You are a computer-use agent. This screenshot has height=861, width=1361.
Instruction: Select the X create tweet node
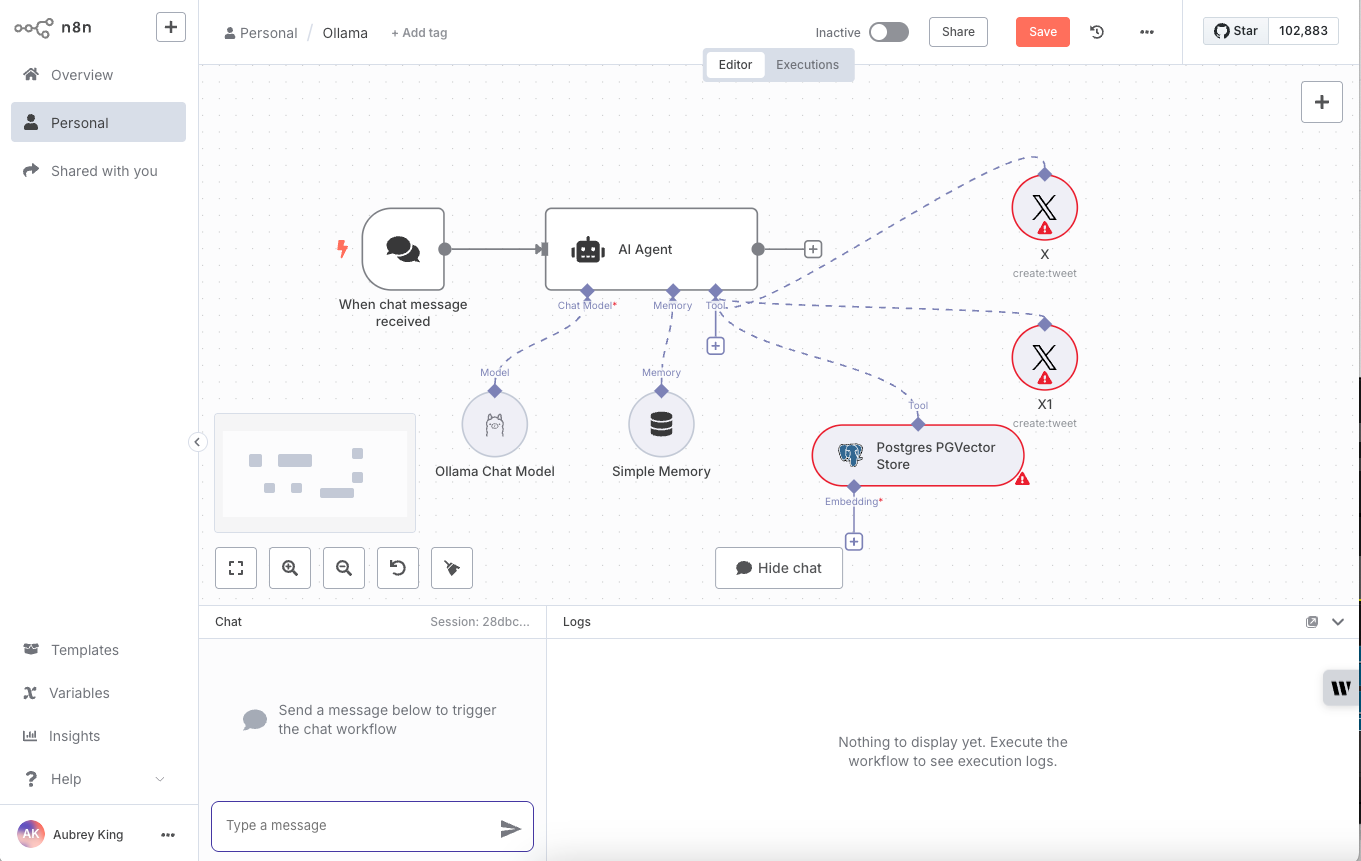click(1045, 208)
